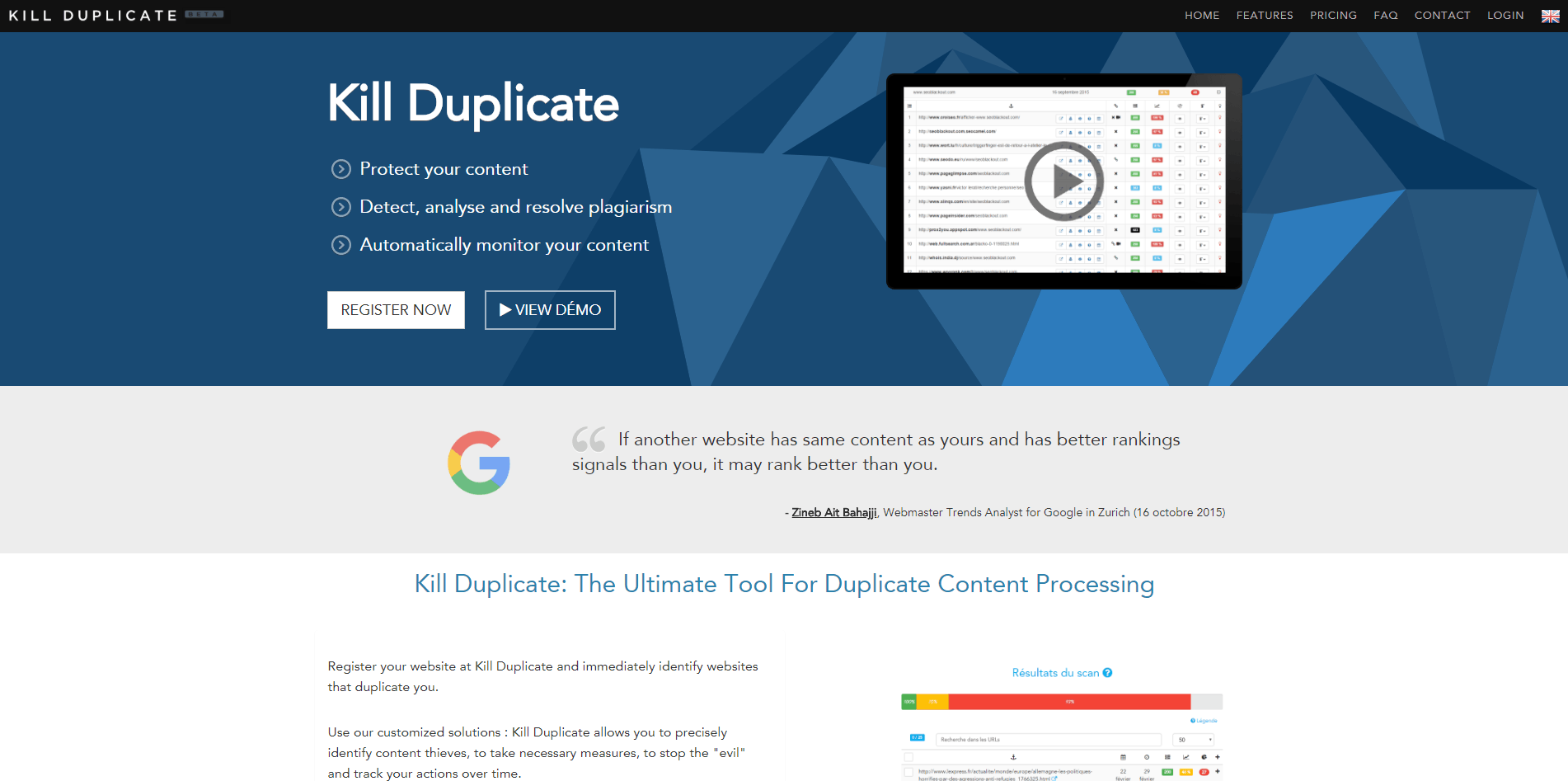Viewport: 1568px width, 781px height.
Task: Click the 'Register your website at Kill Duplicate' paragraph
Action: coord(543,676)
